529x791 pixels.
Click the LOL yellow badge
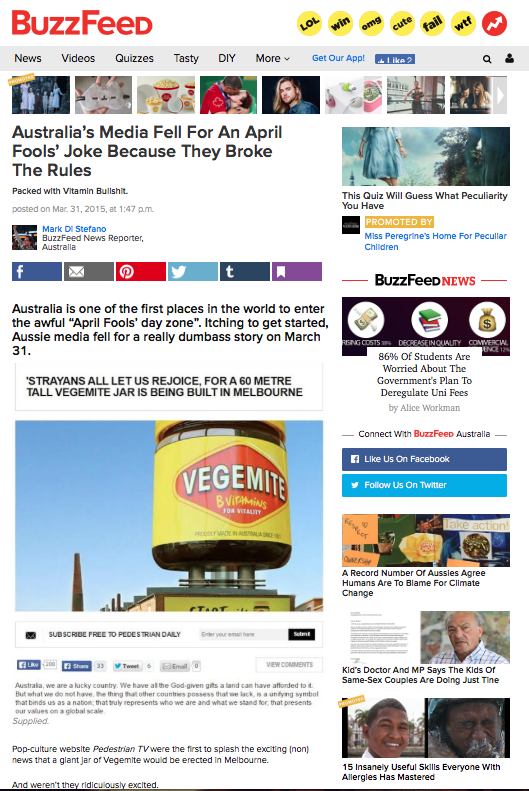pos(309,23)
